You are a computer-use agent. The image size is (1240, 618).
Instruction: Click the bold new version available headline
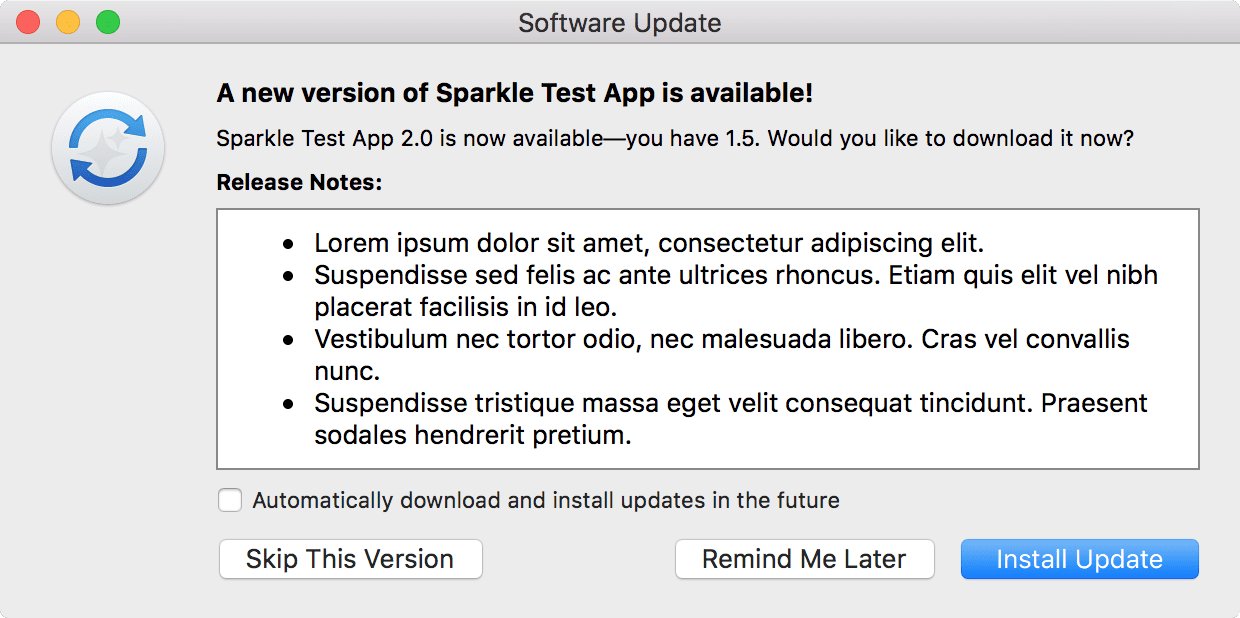point(514,94)
